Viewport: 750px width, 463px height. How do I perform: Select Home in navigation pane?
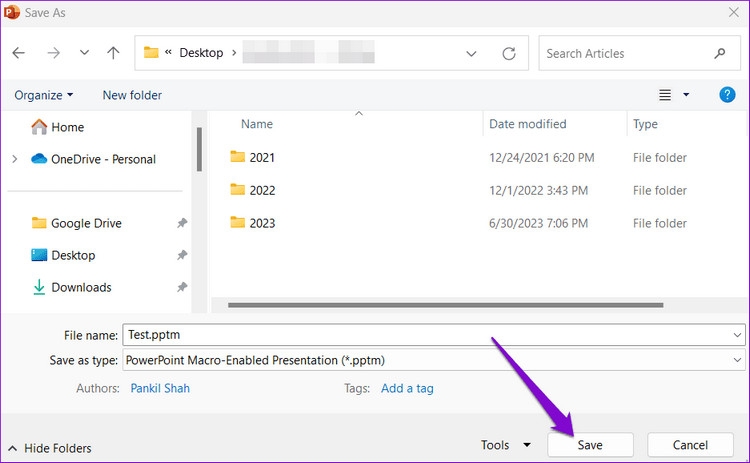67,127
